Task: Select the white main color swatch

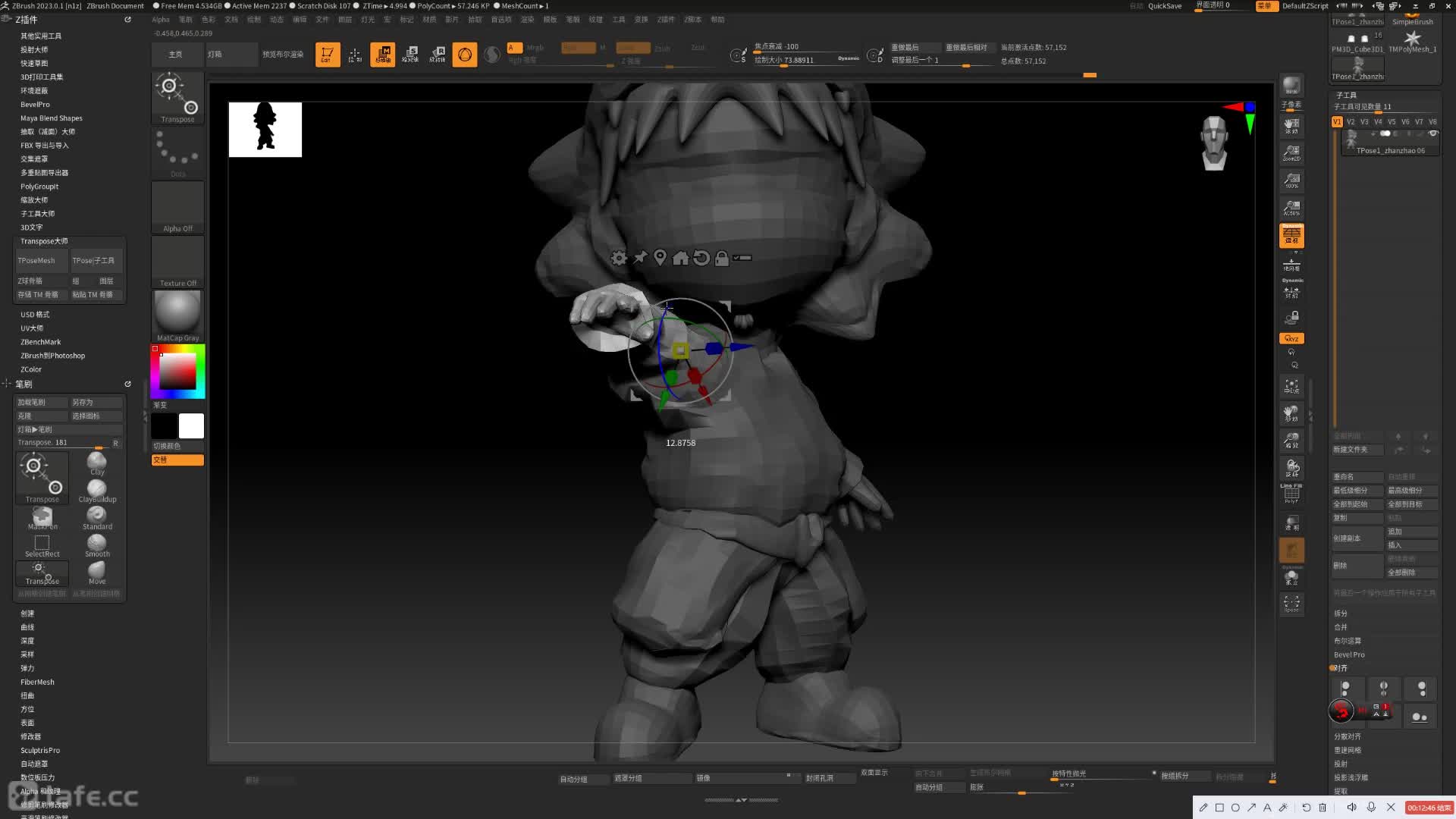Action: [191, 426]
